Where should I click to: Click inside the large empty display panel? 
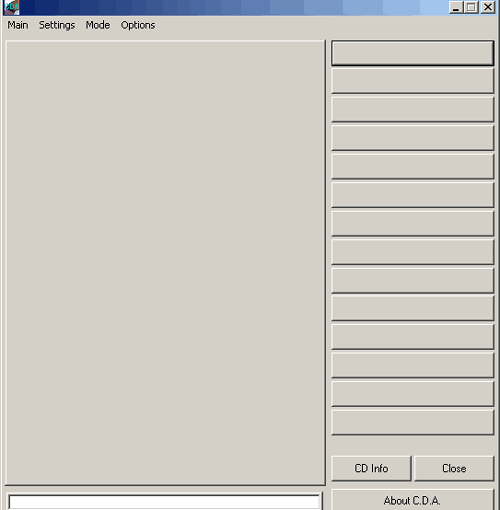165,263
